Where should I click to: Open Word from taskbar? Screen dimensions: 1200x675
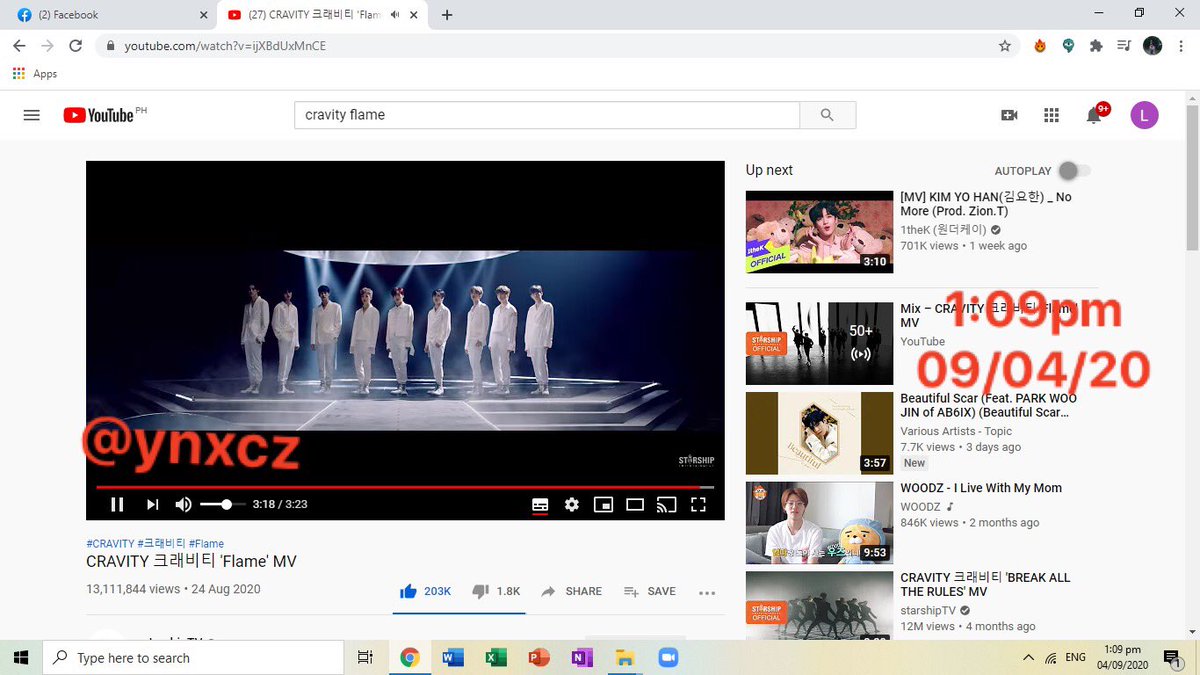(x=451, y=657)
